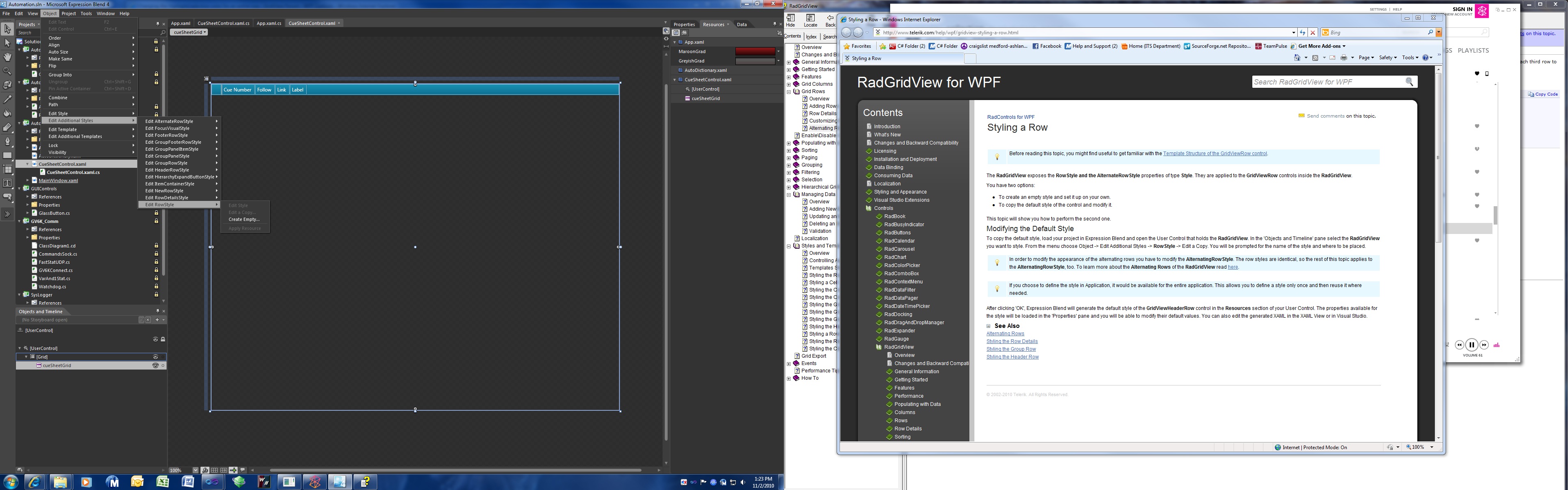Select the TextBlock text tool
1568x490 pixels.
click(x=7, y=183)
